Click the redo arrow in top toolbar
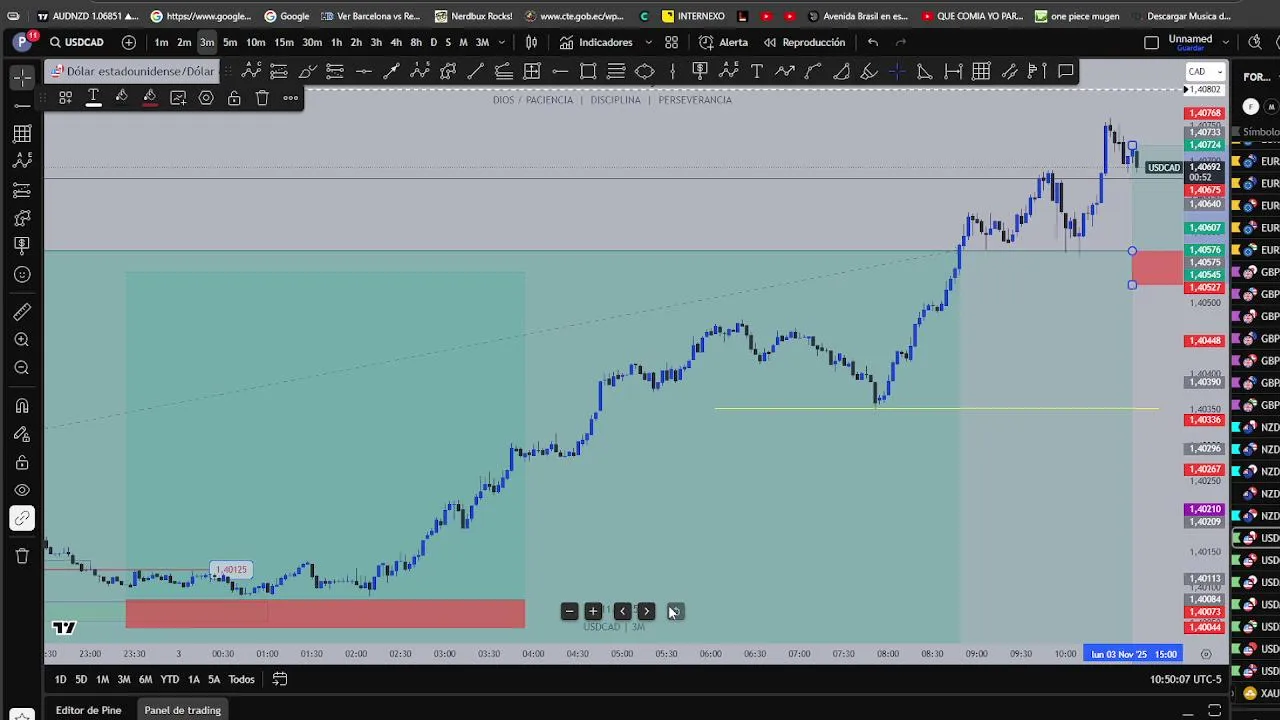Image resolution: width=1280 pixels, height=720 pixels. 901,42
